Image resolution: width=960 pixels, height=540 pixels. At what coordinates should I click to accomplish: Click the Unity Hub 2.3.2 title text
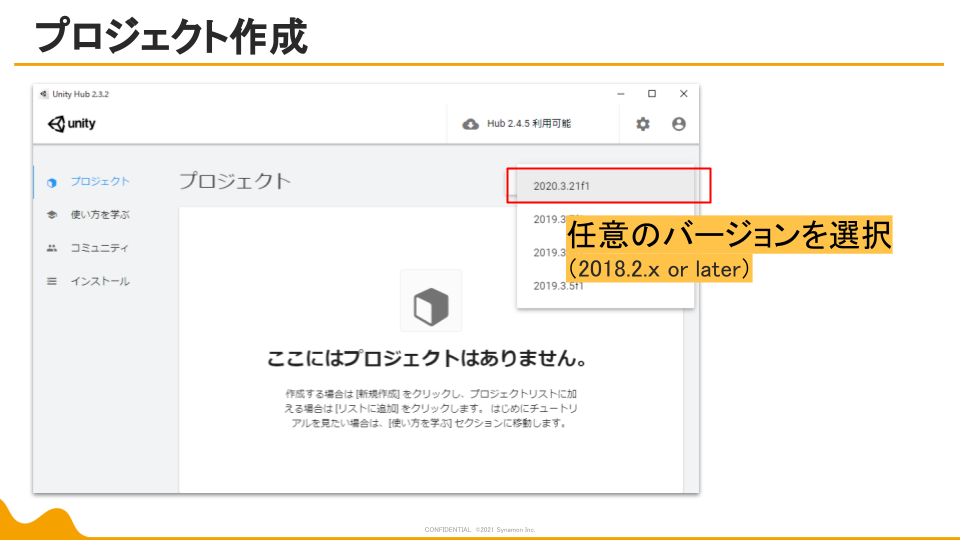tap(80, 94)
